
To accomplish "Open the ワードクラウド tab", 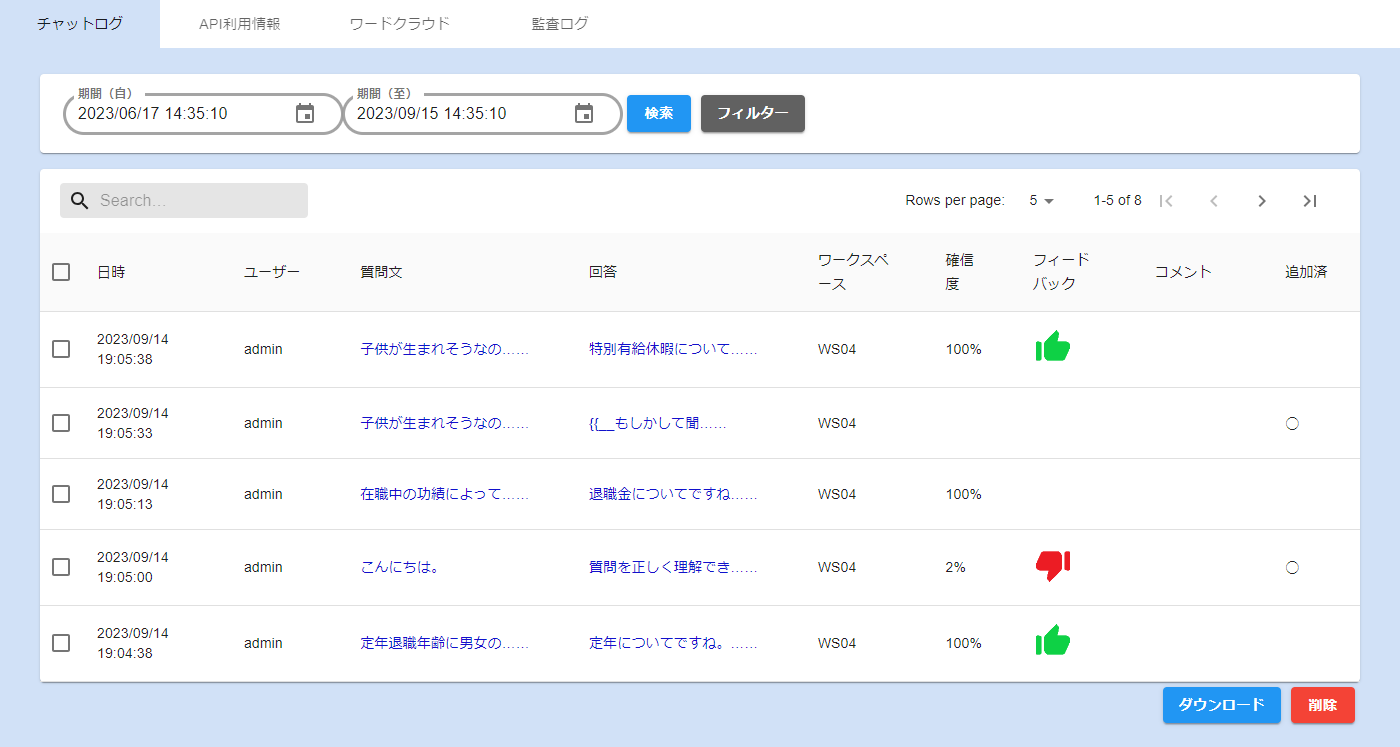I will (400, 24).
